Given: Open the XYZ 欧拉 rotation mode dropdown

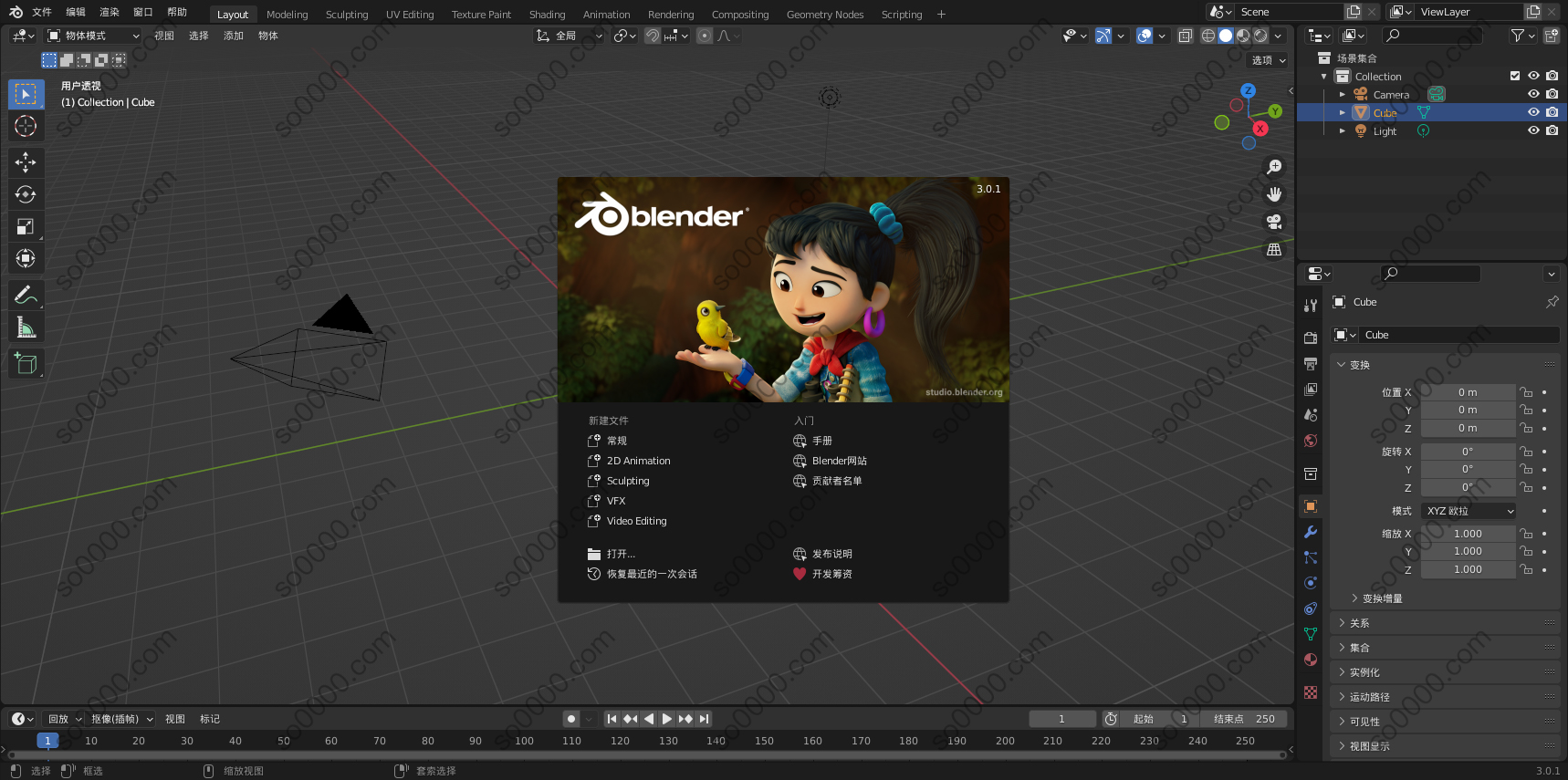Looking at the screenshot, I should pyautogui.click(x=1469, y=511).
